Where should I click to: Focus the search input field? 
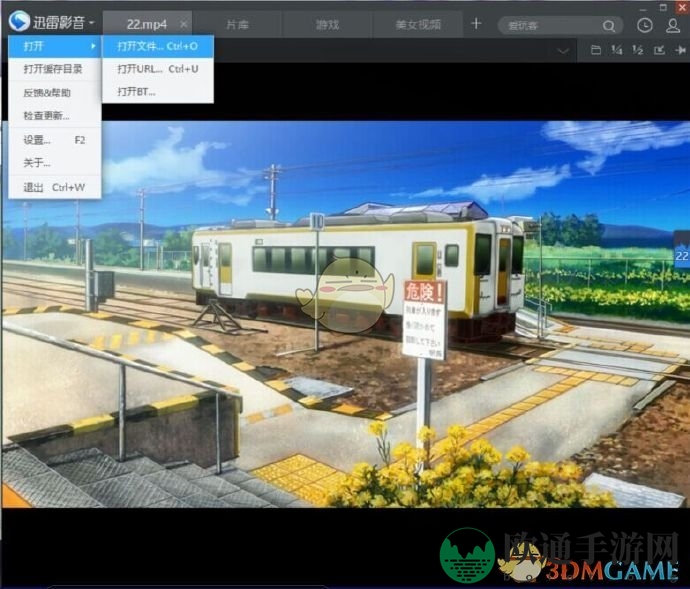coord(552,26)
